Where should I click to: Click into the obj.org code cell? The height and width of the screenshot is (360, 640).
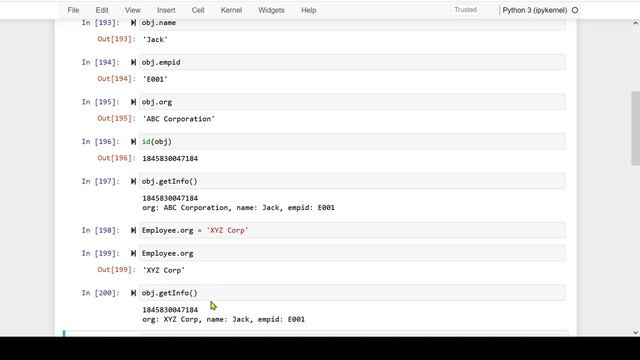(352, 102)
